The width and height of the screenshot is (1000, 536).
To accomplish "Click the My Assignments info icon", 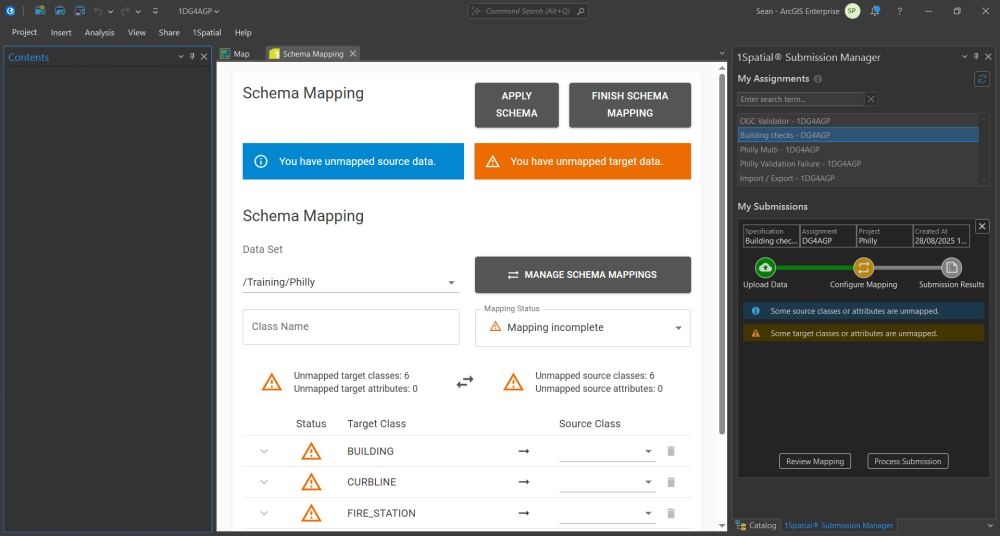I will tap(818, 79).
